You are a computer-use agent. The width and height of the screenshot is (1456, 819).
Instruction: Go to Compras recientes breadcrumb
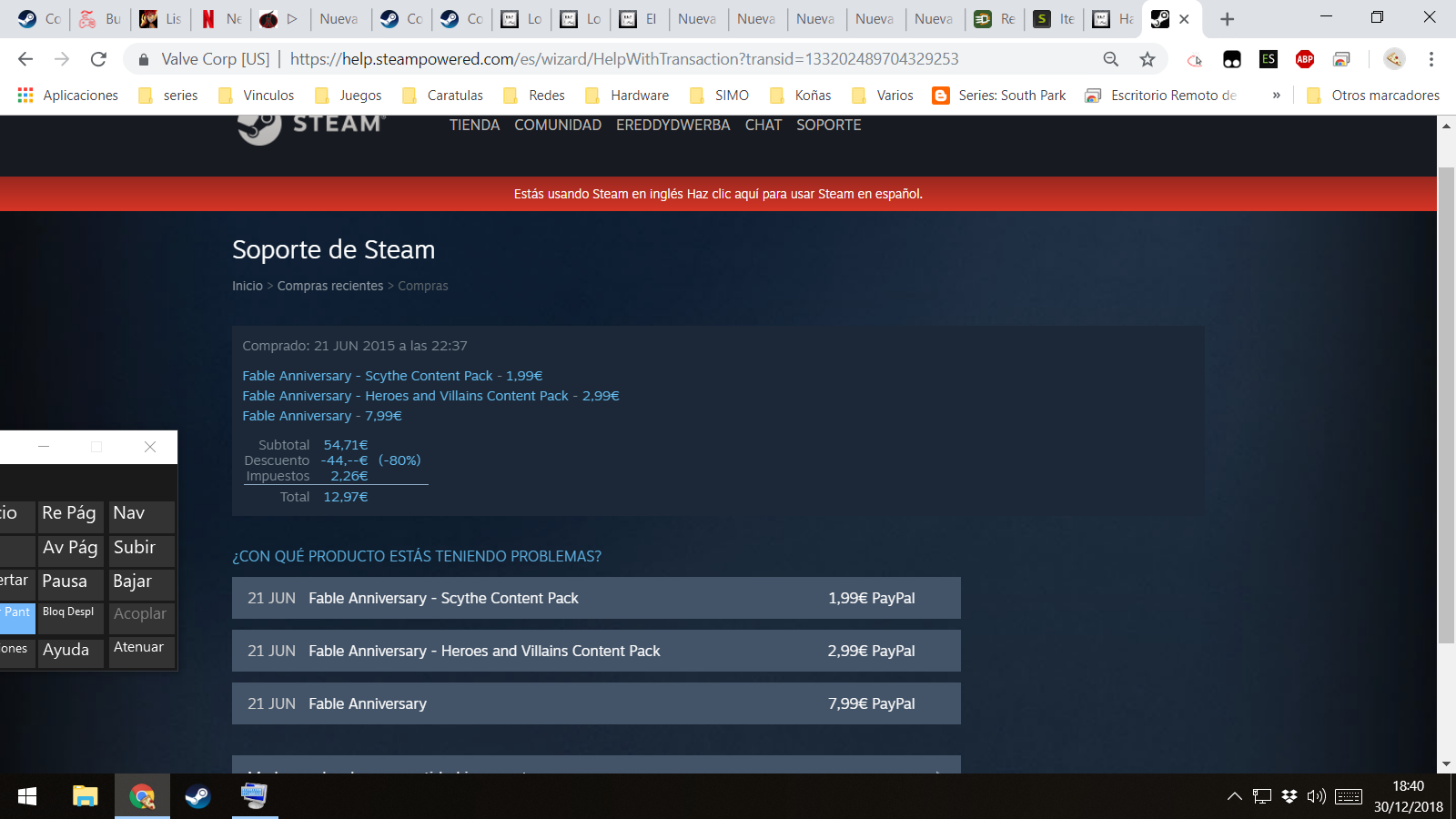click(x=330, y=286)
